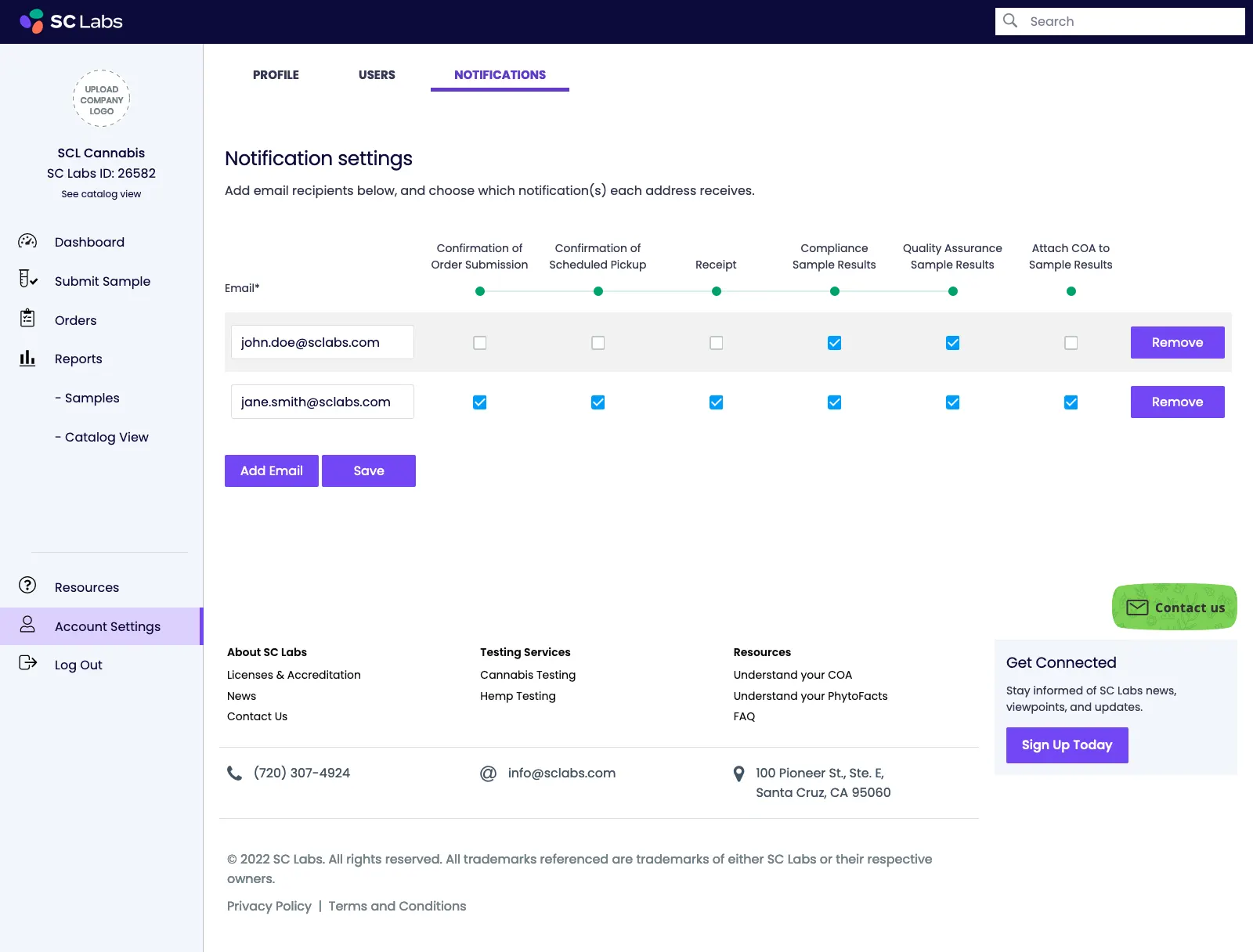Open Hemp Testing link
Screen dimensions: 1253x952
[518, 696]
